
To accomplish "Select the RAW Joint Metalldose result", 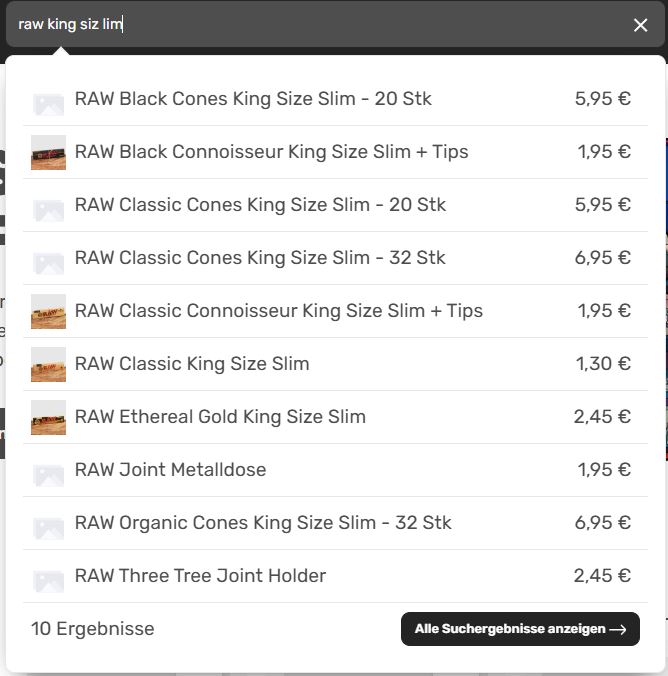I will (170, 470).
